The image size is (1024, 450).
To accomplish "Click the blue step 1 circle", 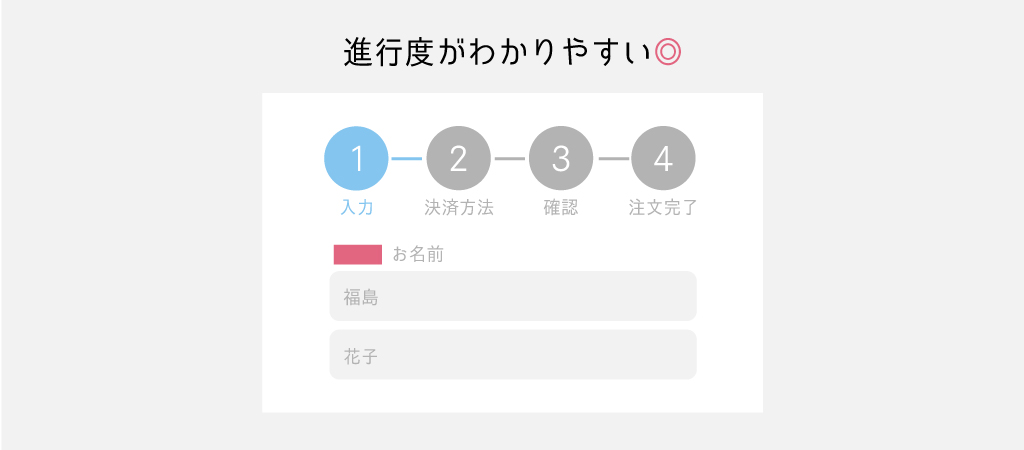I will click(x=356, y=159).
